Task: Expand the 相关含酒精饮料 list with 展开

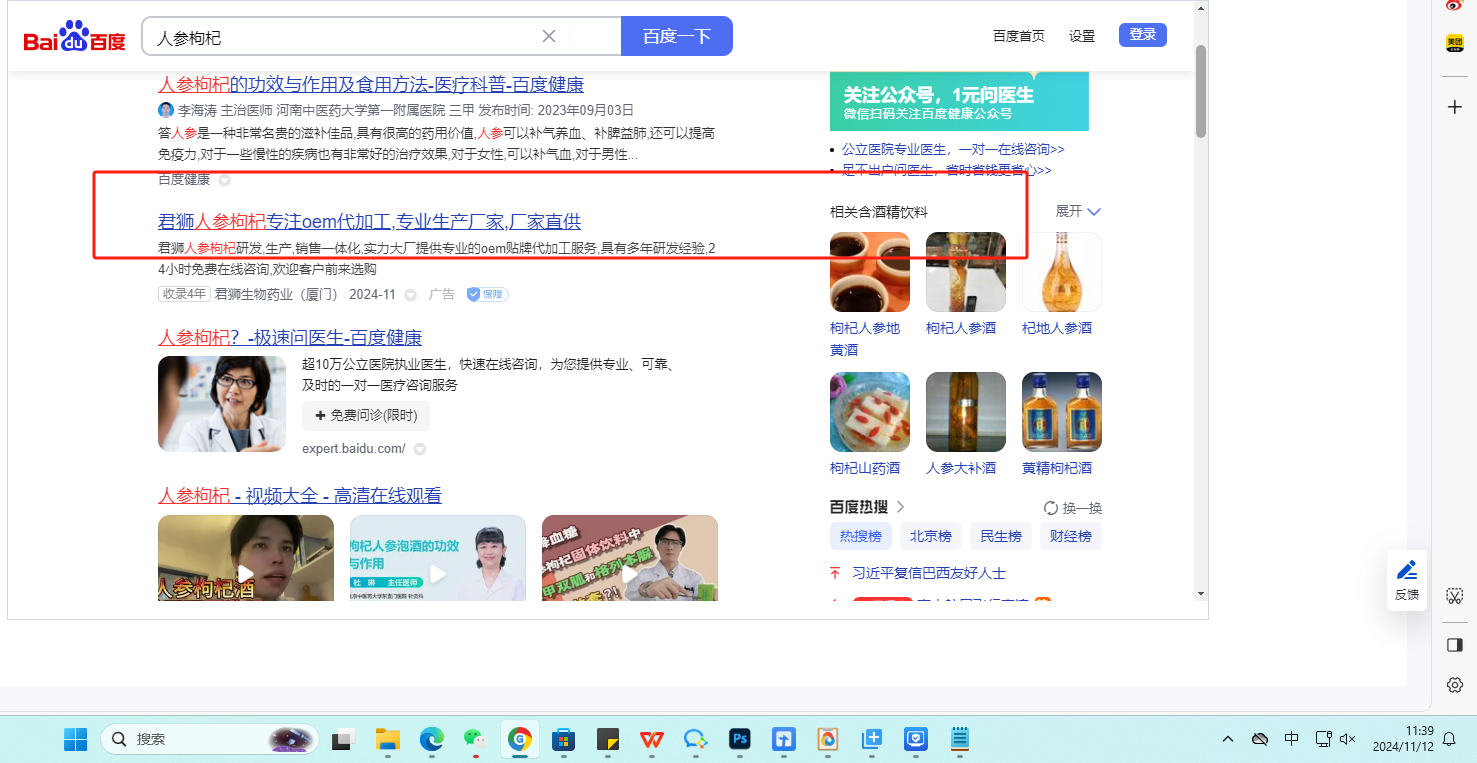Action: (1079, 211)
